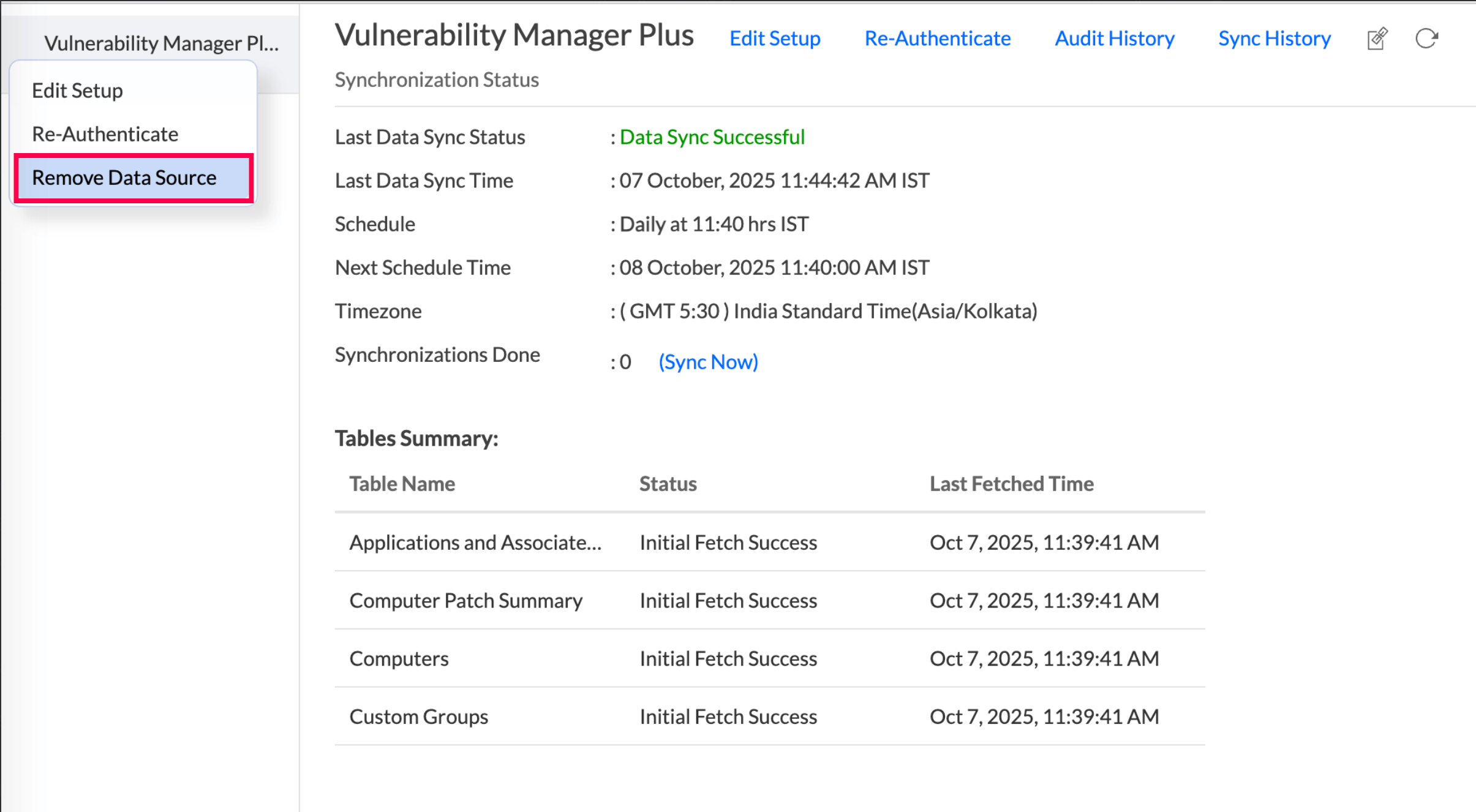The image size is (1476, 812).
Task: Click the Table Name column header
Action: [402, 484]
